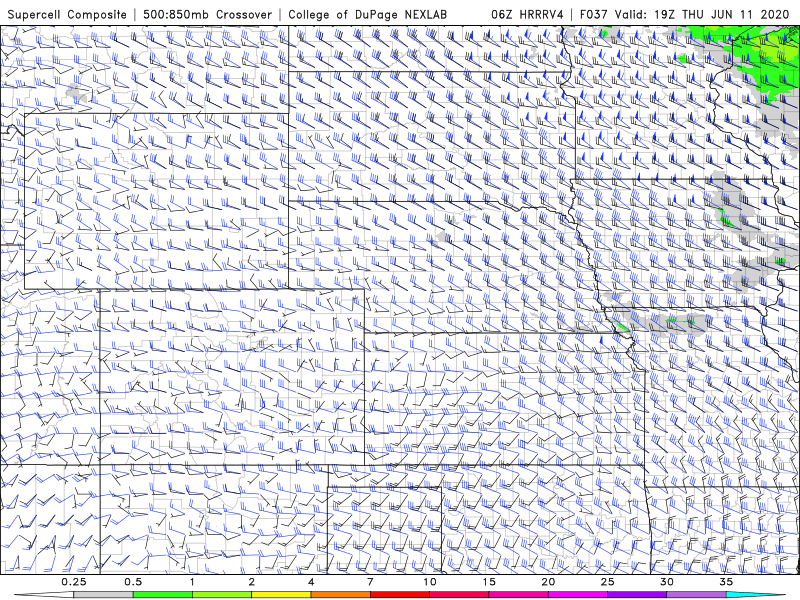Select the legend value 4
Image resolution: width=800 pixels, height=600 pixels.
[x=311, y=582]
